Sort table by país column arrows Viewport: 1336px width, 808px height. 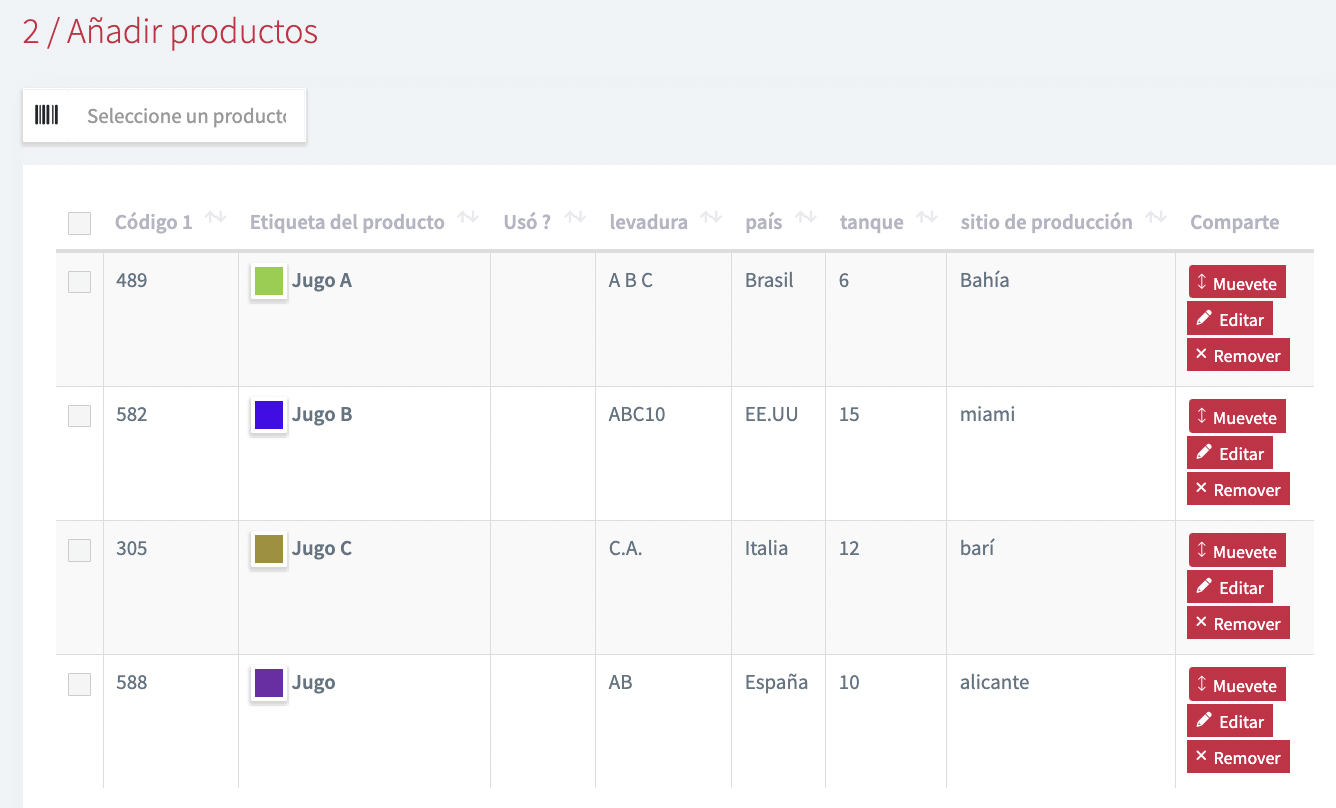(x=807, y=219)
